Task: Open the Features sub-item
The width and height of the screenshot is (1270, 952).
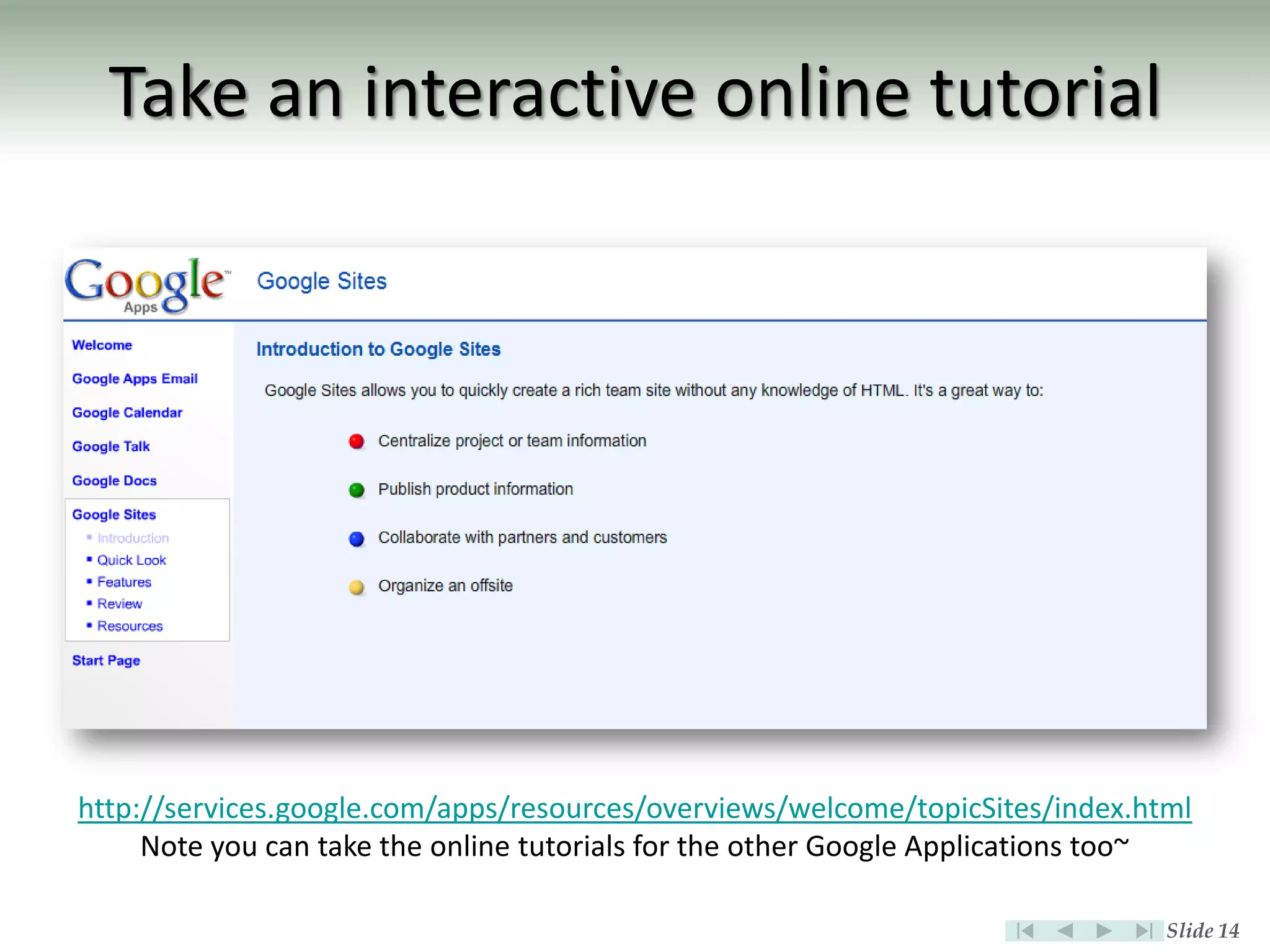Action: 124,582
